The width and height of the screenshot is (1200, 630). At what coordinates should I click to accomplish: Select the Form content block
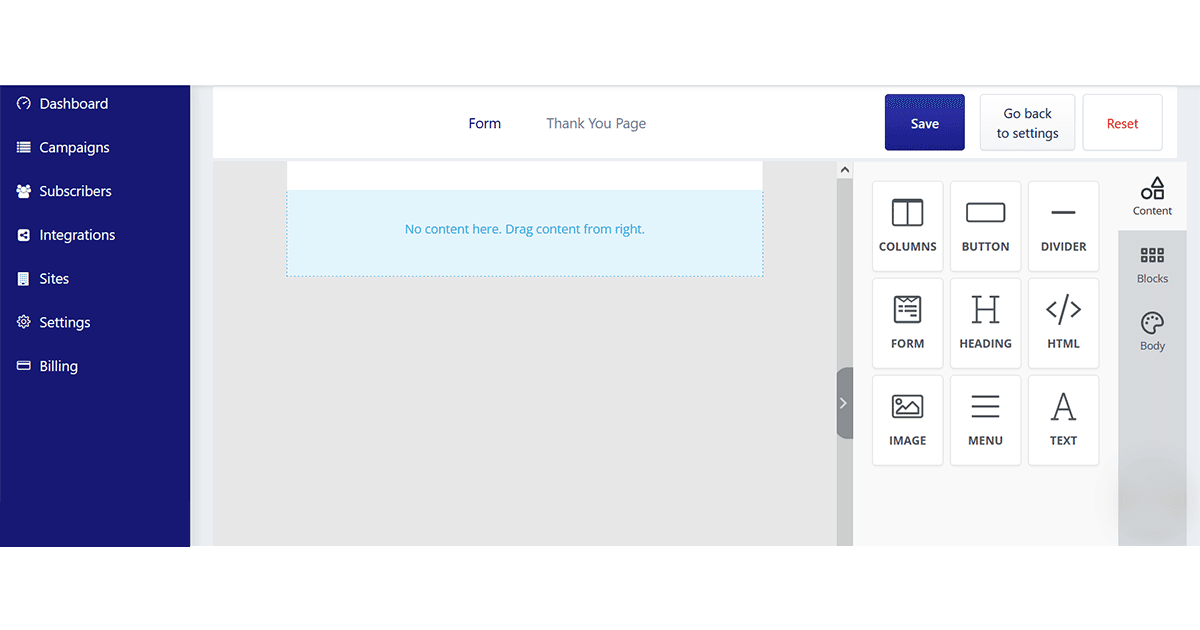tap(907, 323)
